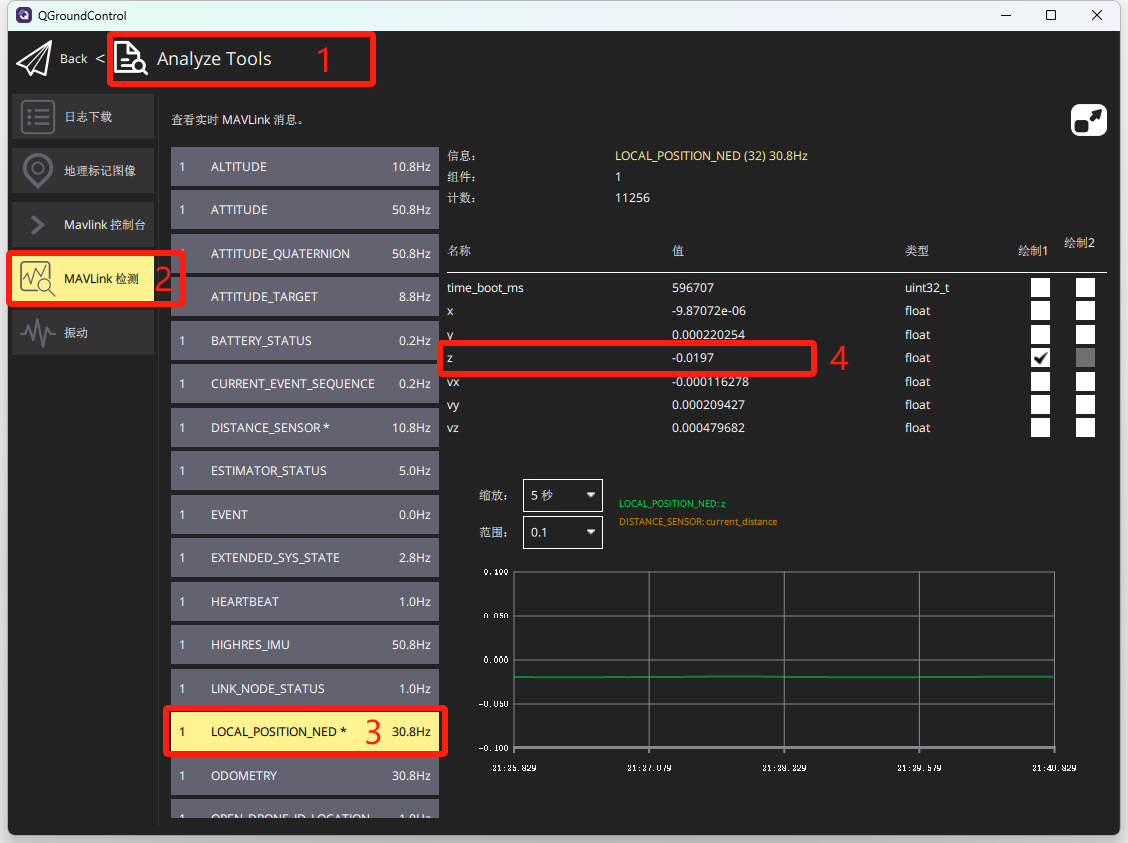
Task: Pop out the panel using the float-window icon
Action: pos(1088,120)
